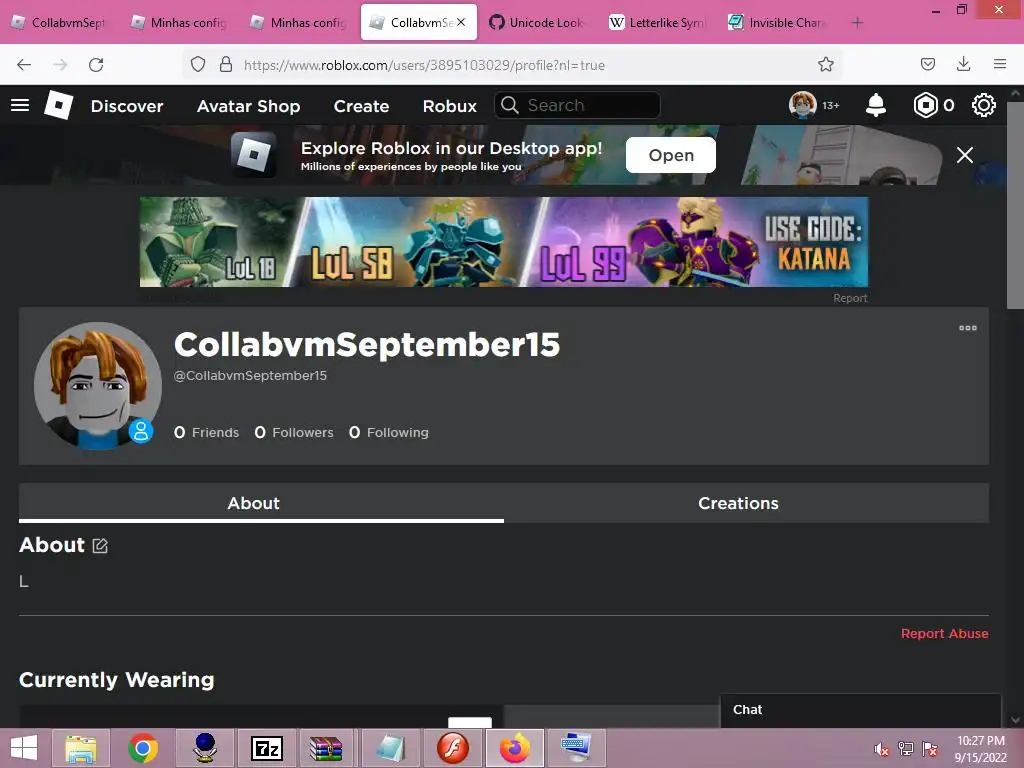1024x768 pixels.
Task: Click the muted volume tray icon
Action: [x=882, y=749]
